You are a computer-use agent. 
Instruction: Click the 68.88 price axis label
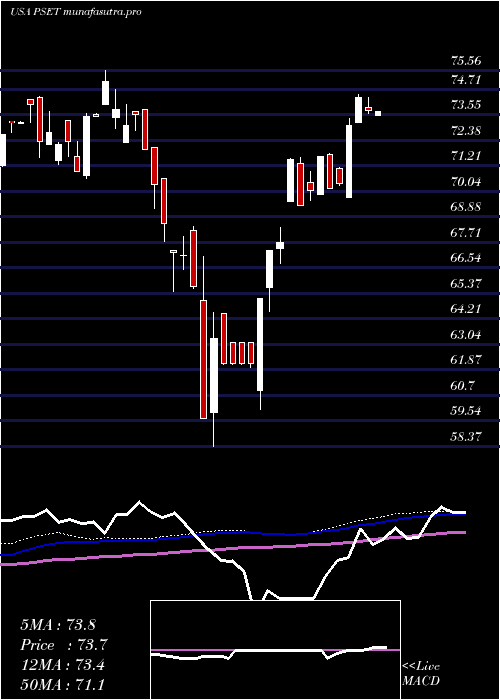[466, 207]
